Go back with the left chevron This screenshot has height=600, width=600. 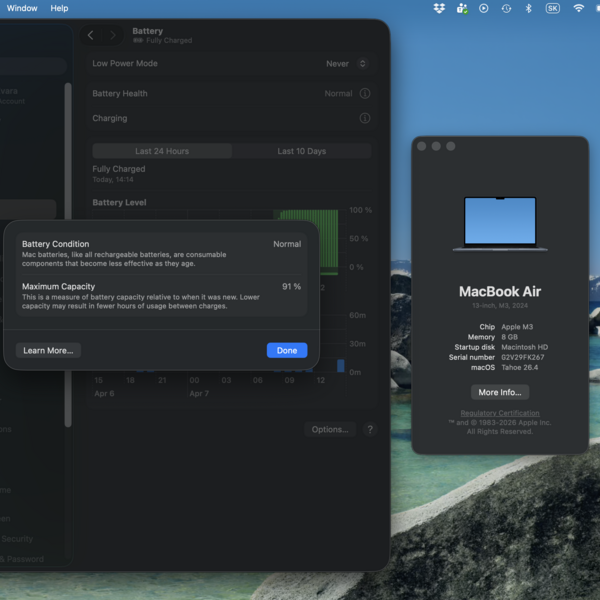pyautogui.click(x=91, y=35)
